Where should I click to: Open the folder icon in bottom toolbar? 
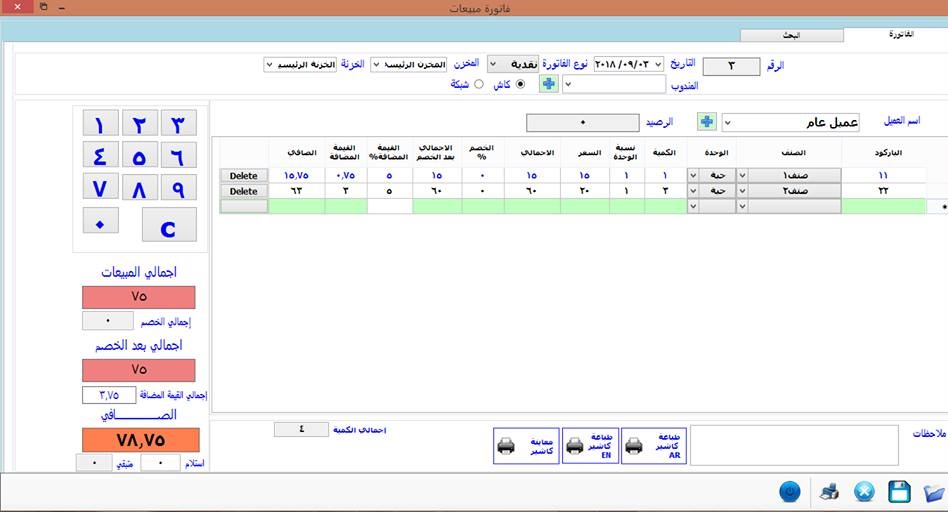[x=935, y=492]
